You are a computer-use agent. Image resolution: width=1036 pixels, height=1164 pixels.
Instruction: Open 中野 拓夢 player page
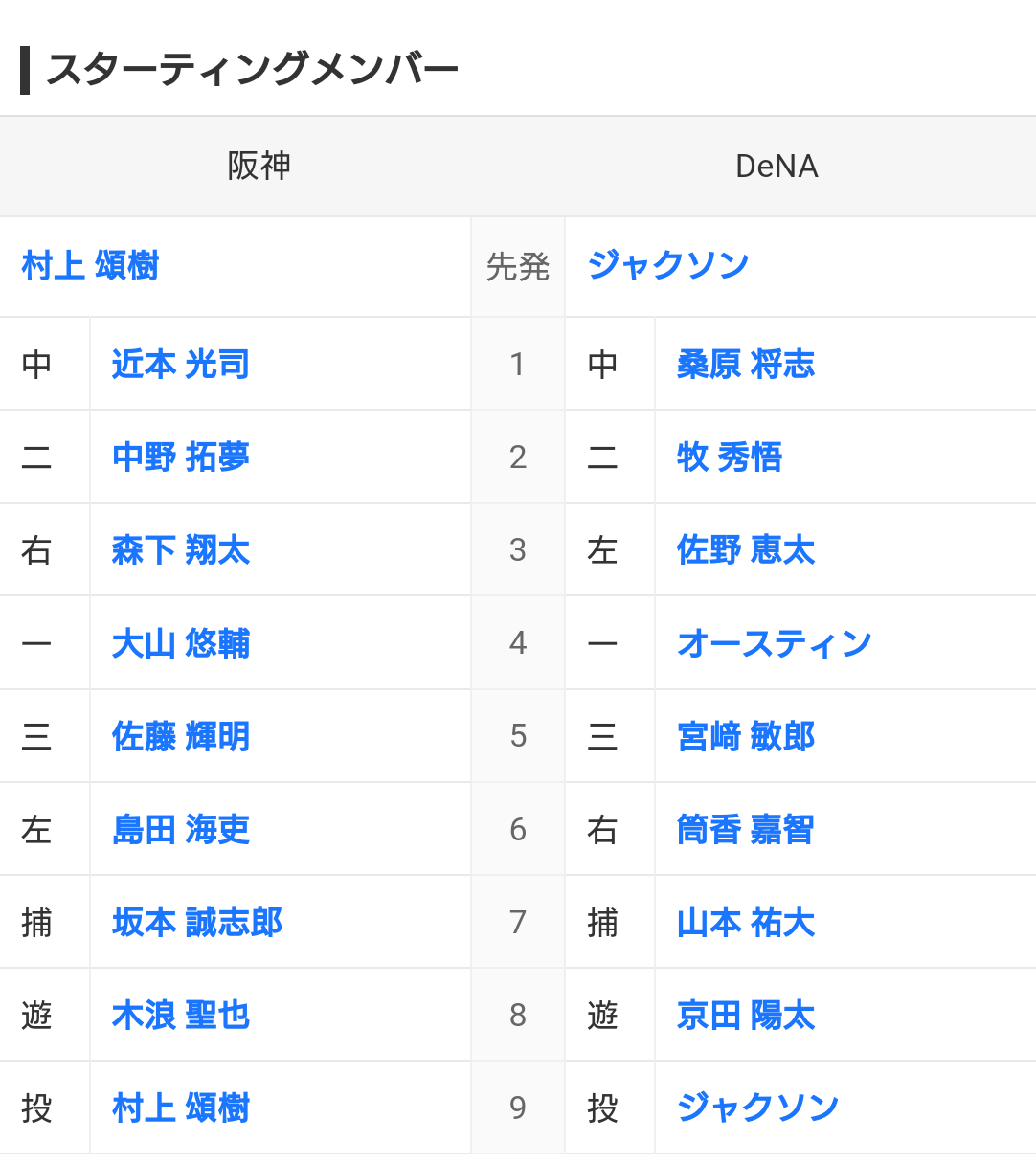coord(180,458)
